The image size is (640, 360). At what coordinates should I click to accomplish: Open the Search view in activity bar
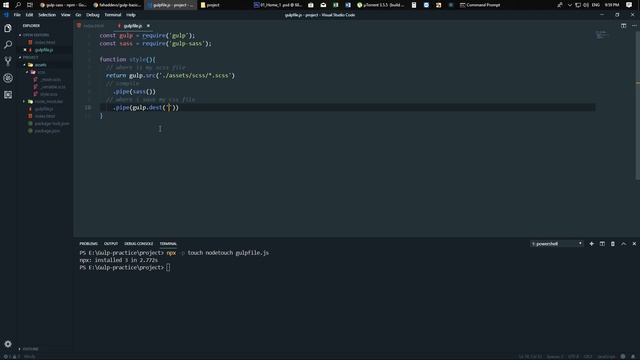click(8, 44)
